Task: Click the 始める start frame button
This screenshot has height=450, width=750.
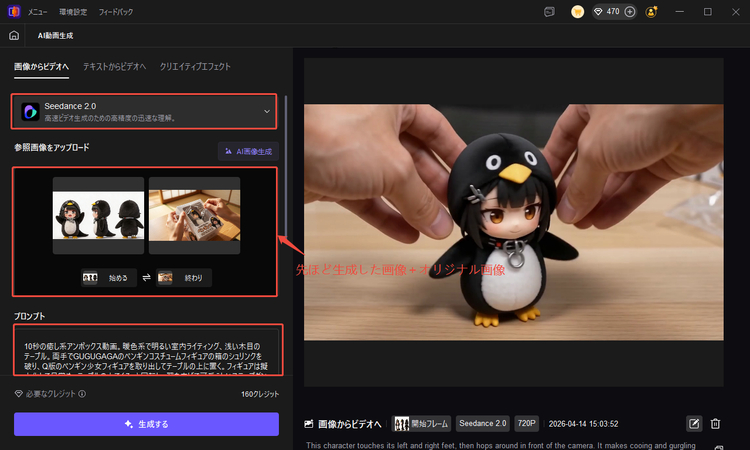Action: [109, 278]
